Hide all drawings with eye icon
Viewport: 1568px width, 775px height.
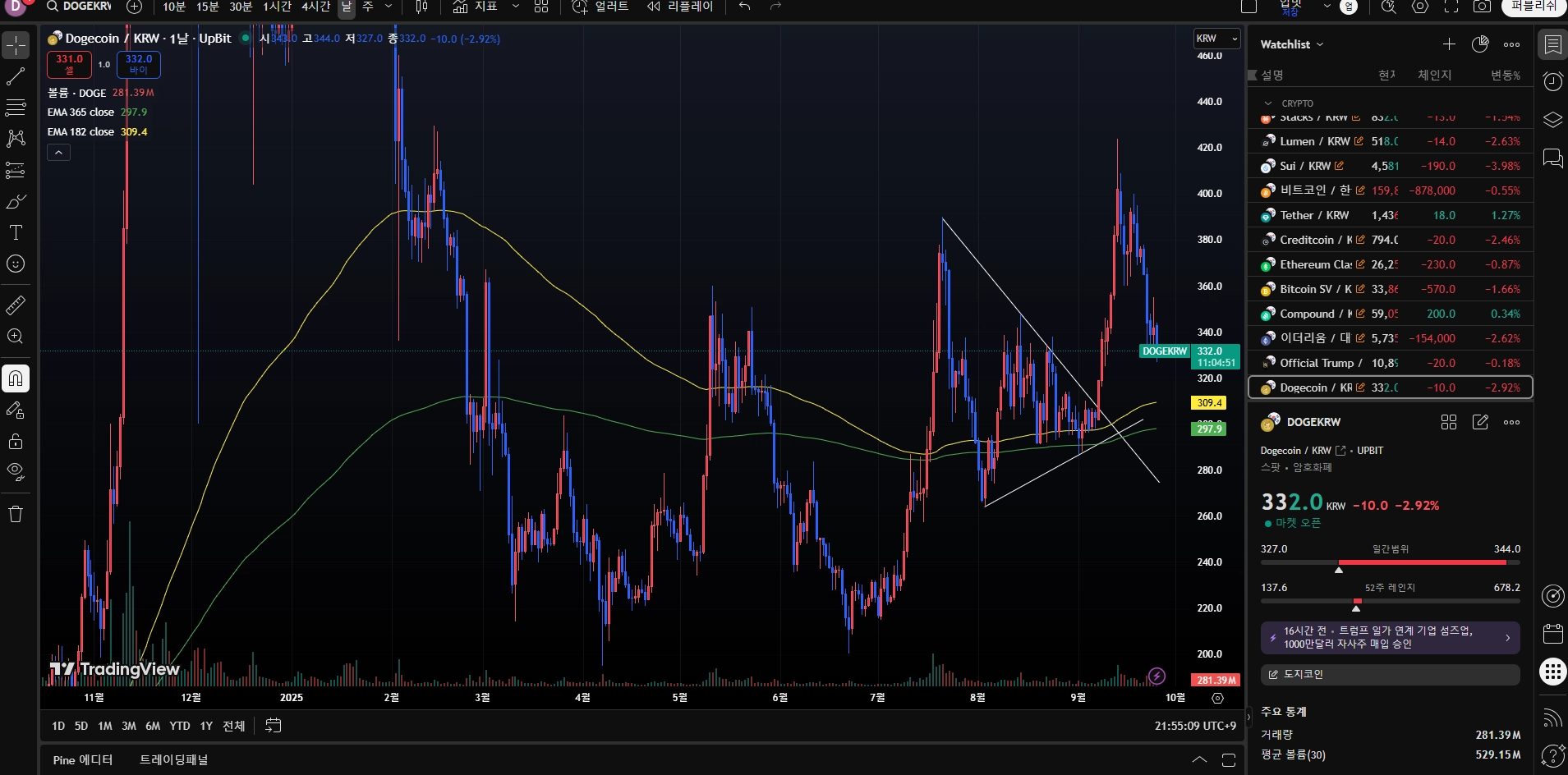tap(16, 472)
